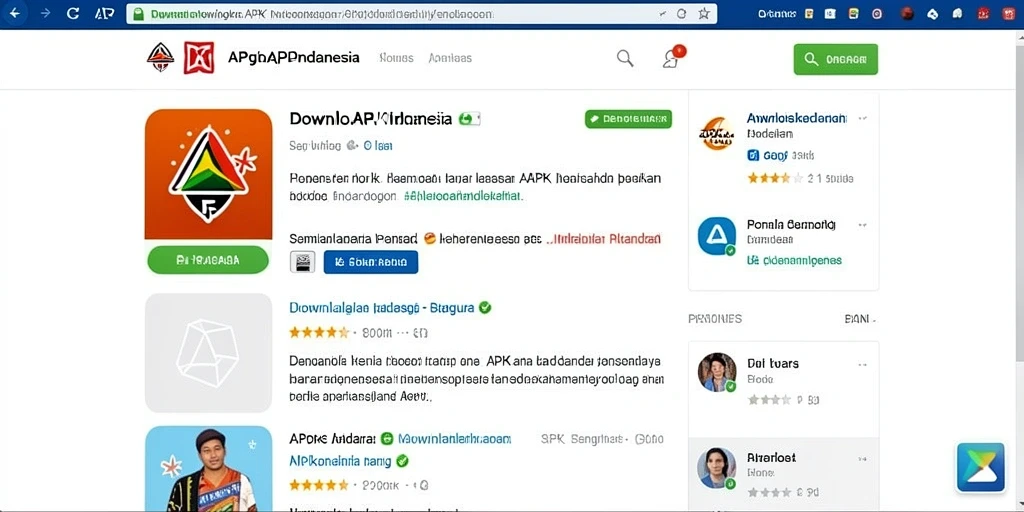Click the green verified check after 'Btagura'

coord(485,308)
